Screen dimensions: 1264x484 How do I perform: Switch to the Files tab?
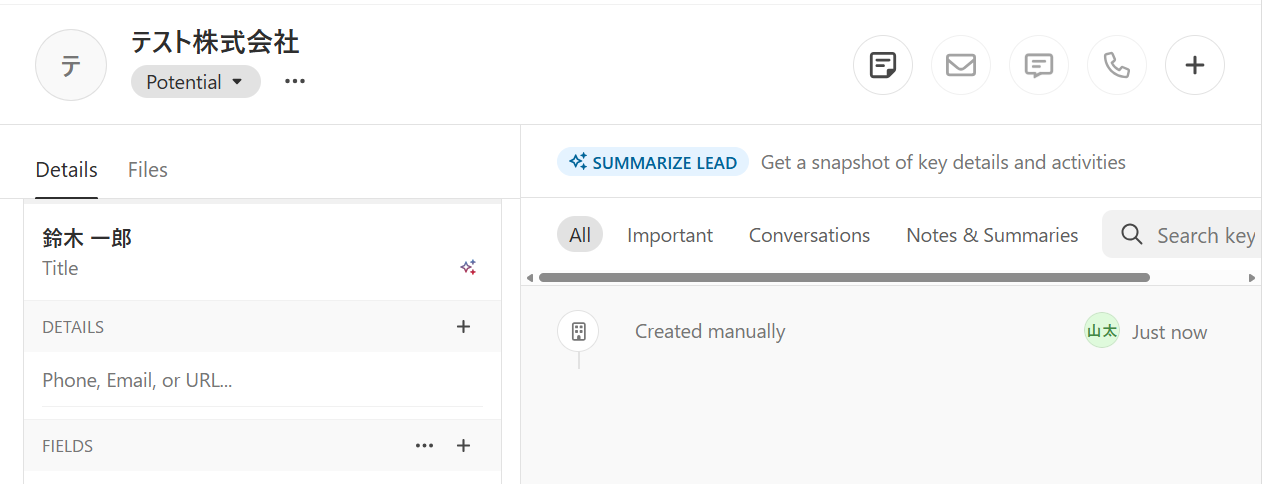pos(148,170)
